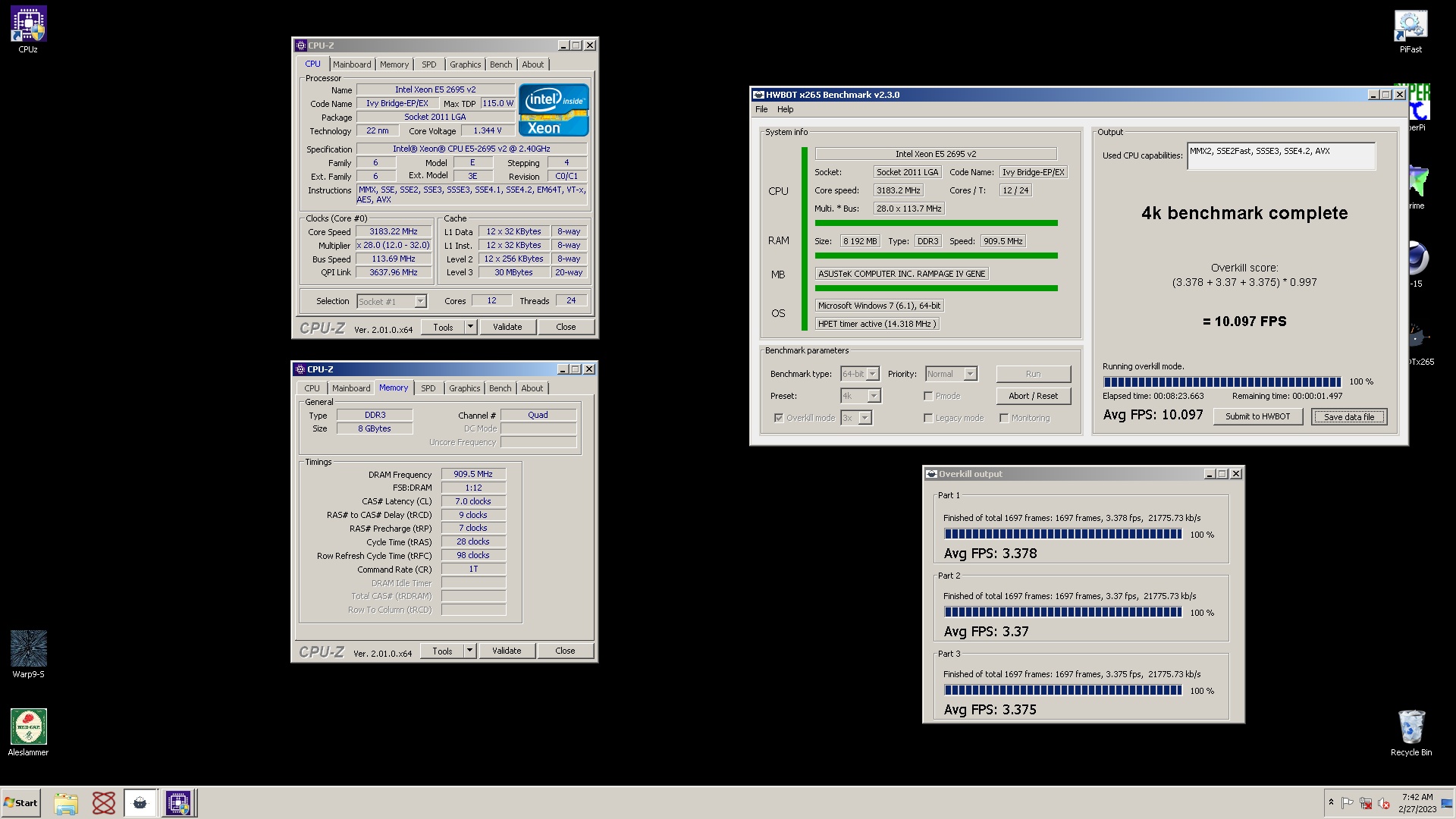Switch to CPU tab in lower CPU-Z window
Screen dimensions: 1456x819
312,388
